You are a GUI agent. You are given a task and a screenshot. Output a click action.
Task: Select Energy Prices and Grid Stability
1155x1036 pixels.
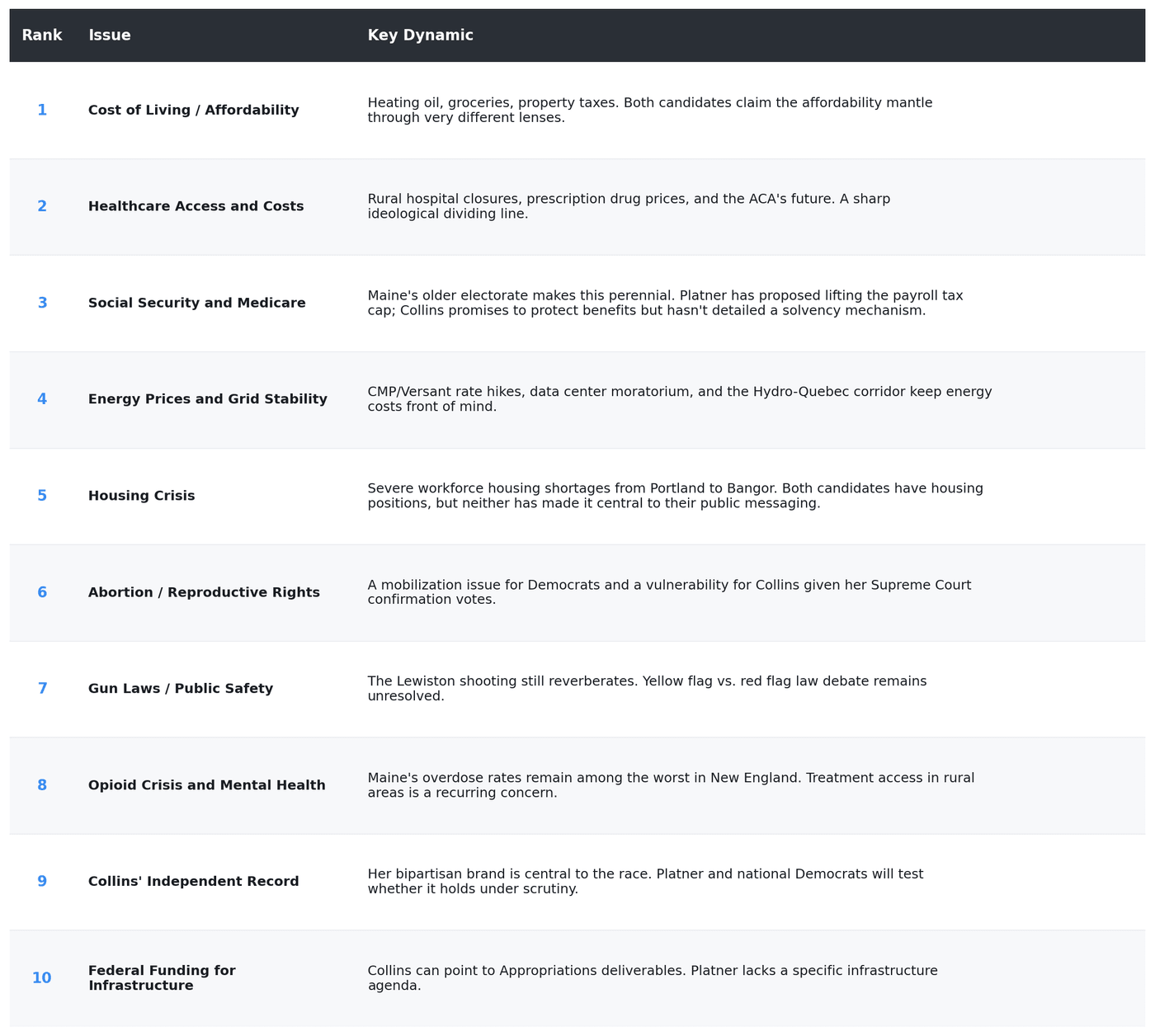[208, 399]
